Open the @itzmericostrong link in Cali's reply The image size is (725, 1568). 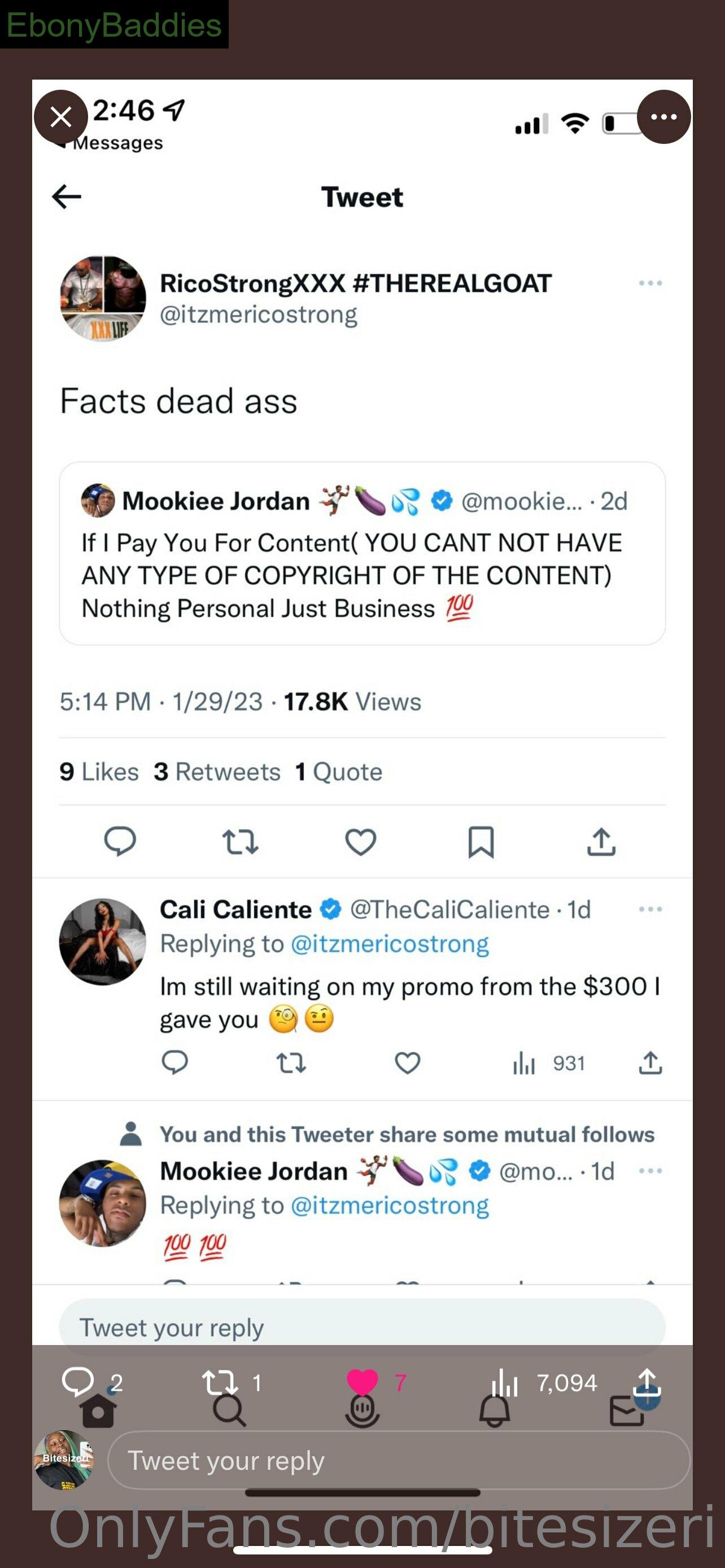pyautogui.click(x=390, y=944)
